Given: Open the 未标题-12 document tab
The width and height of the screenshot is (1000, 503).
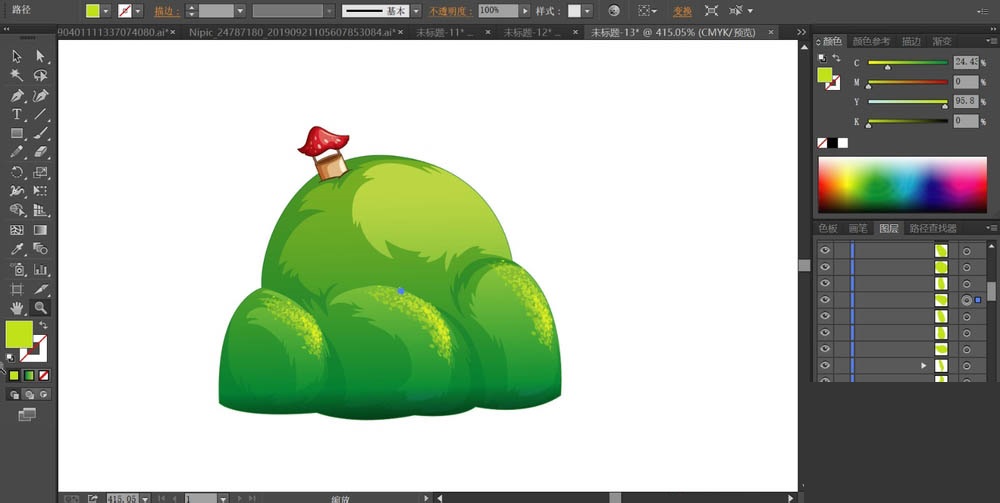Looking at the screenshot, I should pyautogui.click(x=534, y=32).
